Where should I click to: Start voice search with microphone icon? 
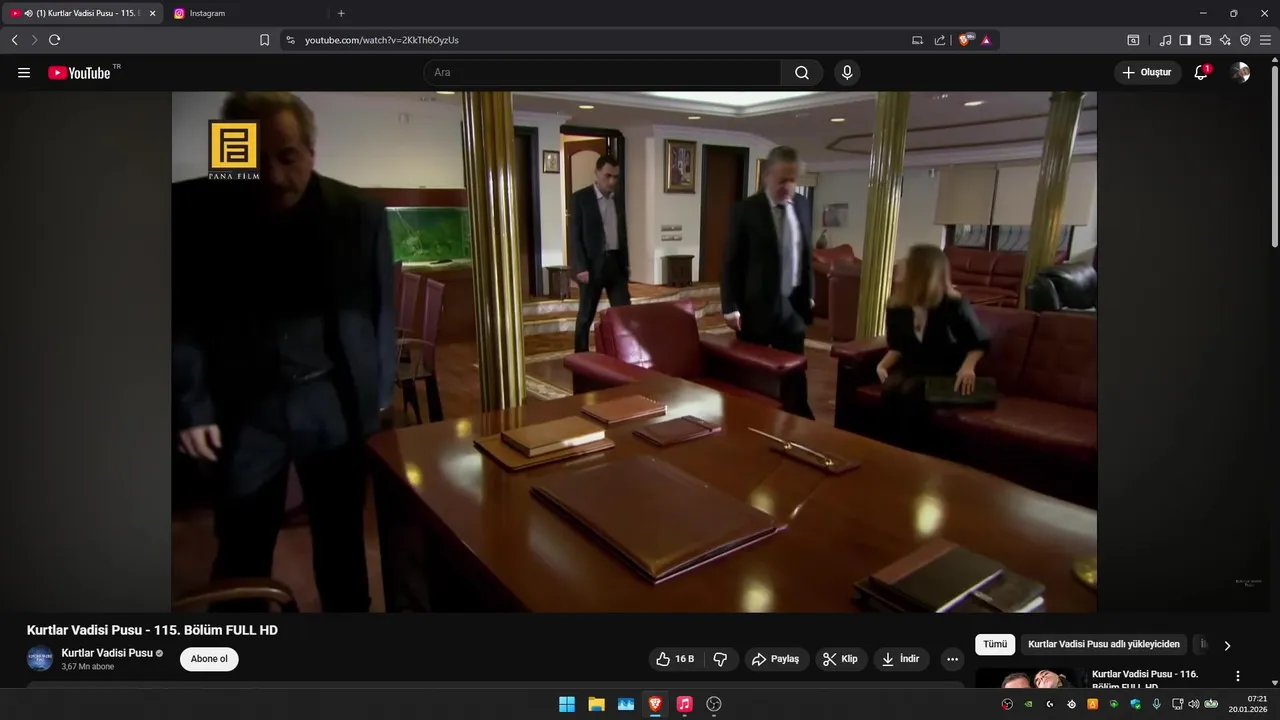click(847, 73)
